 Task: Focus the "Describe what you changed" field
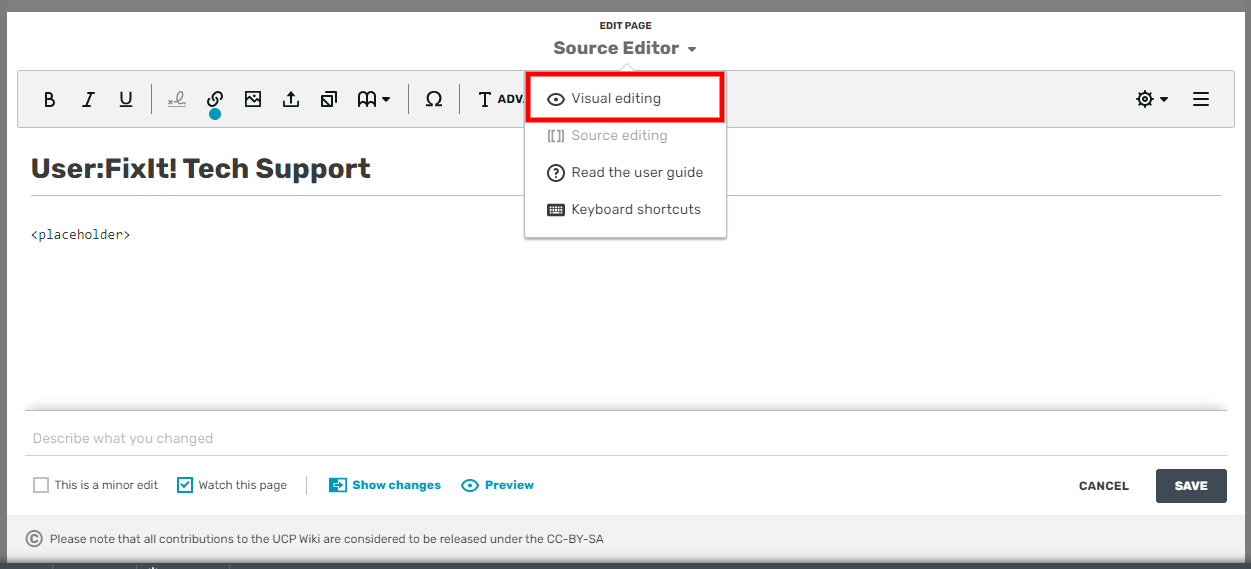tap(625, 438)
